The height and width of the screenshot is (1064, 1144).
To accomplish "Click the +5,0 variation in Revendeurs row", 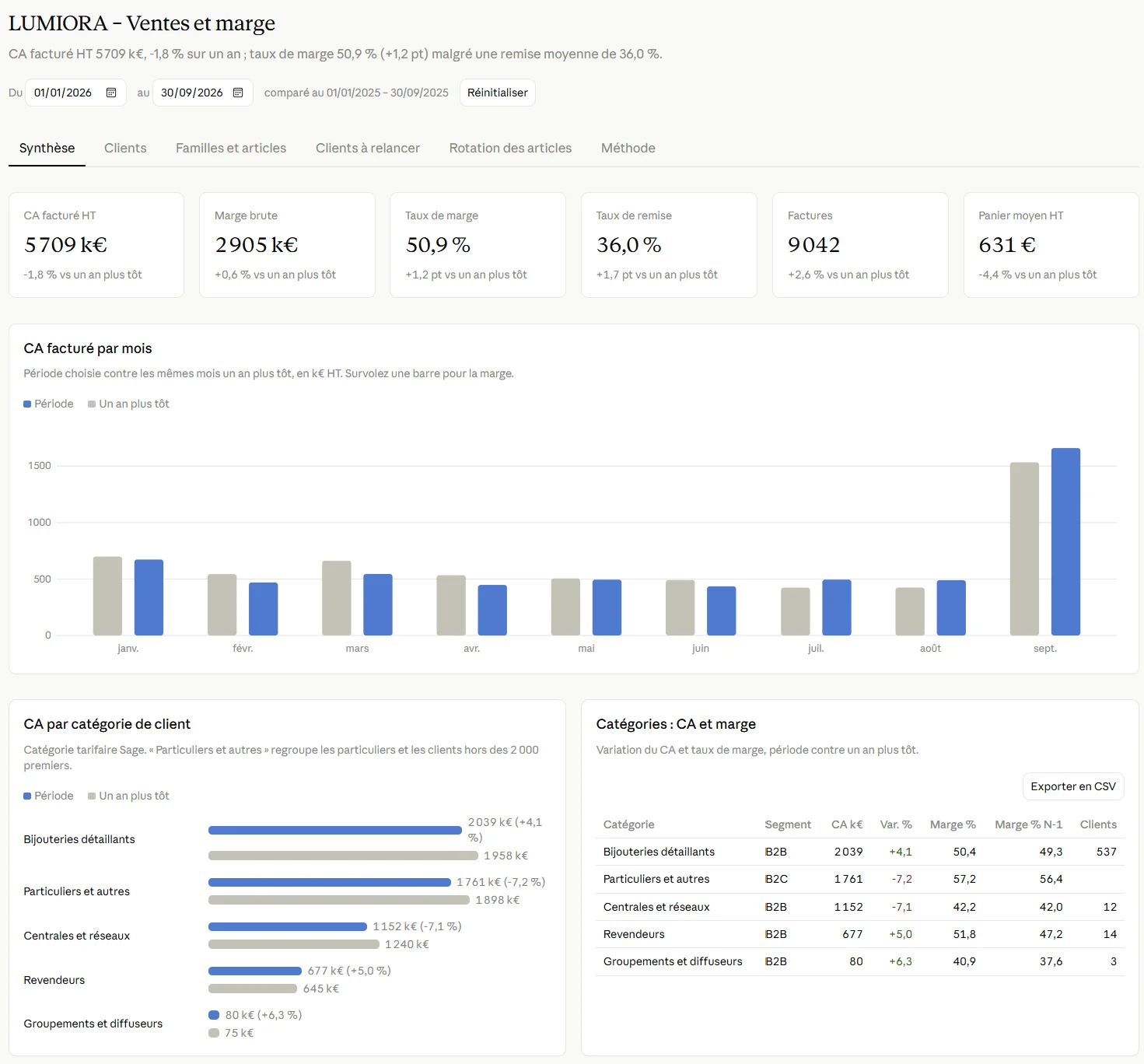I will (901, 934).
